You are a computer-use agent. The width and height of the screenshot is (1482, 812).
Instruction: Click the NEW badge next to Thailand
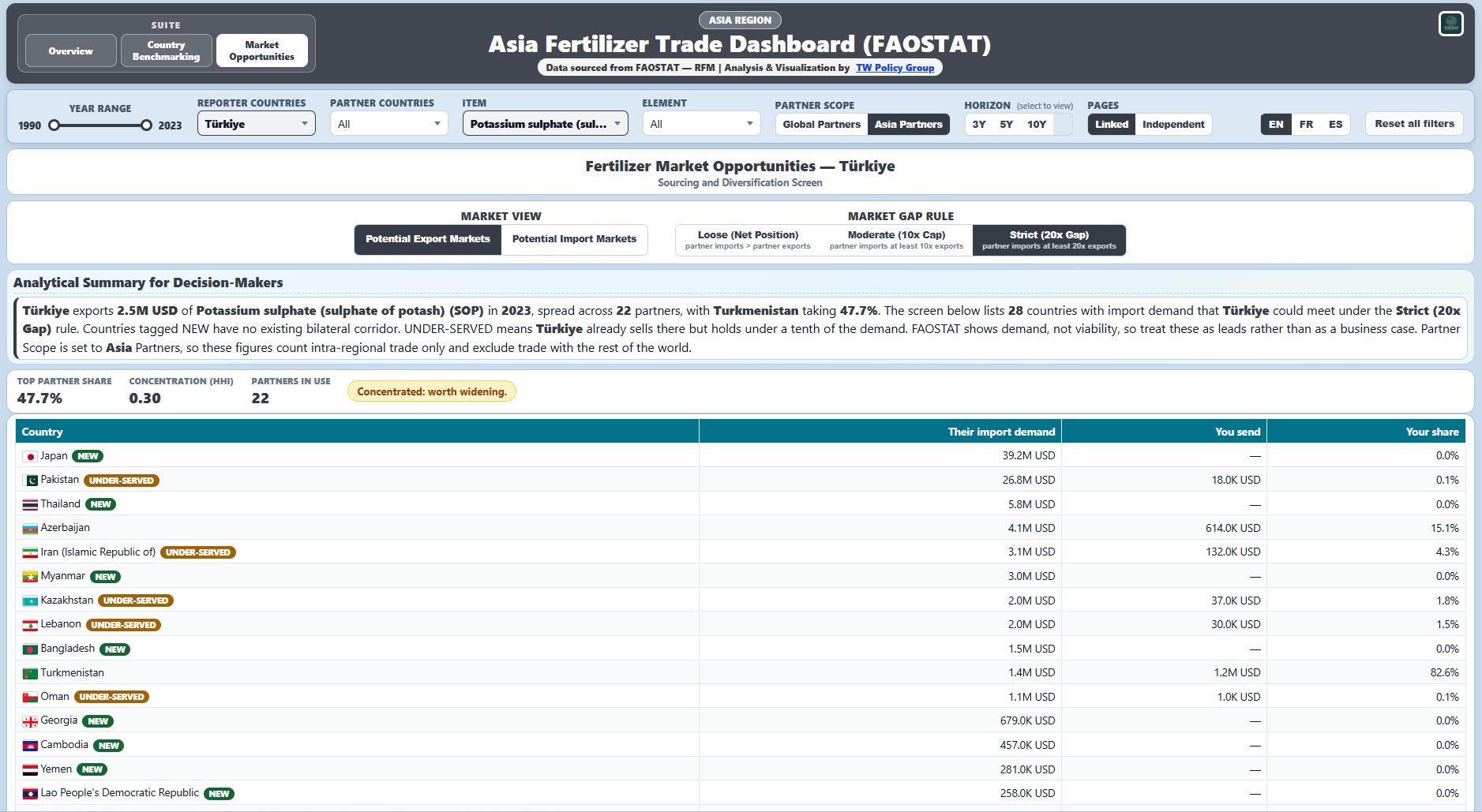tap(100, 504)
